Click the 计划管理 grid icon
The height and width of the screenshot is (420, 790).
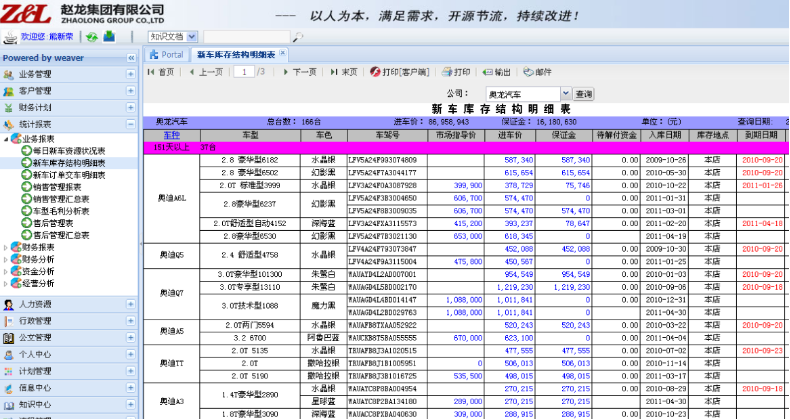pyautogui.click(x=9, y=371)
